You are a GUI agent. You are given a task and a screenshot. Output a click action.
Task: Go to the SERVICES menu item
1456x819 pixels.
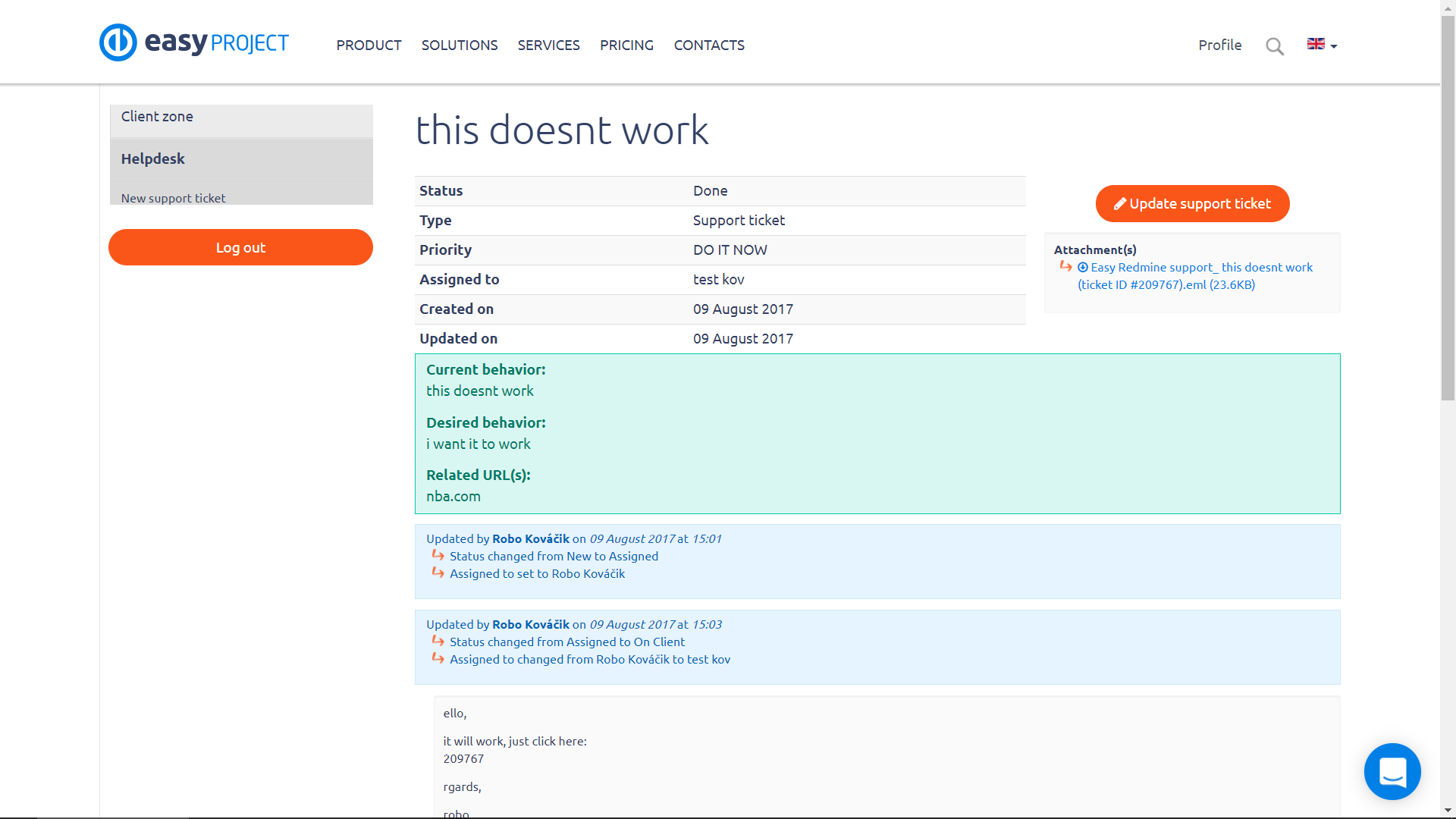pos(548,45)
